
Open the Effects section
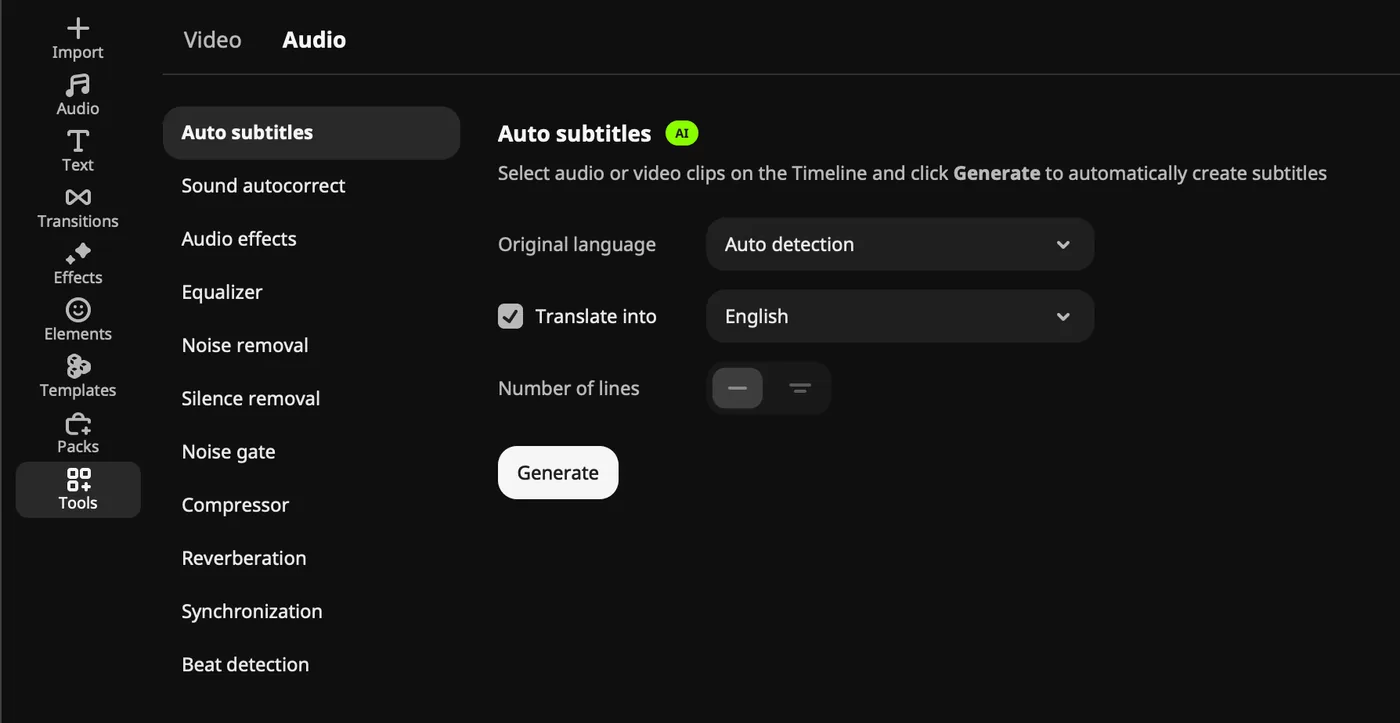tap(78, 264)
